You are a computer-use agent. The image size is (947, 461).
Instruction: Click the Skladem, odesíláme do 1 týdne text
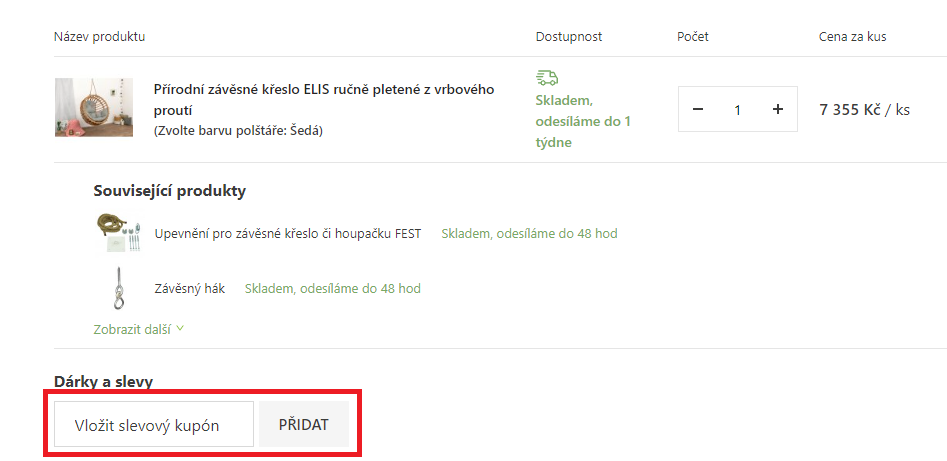[583, 121]
